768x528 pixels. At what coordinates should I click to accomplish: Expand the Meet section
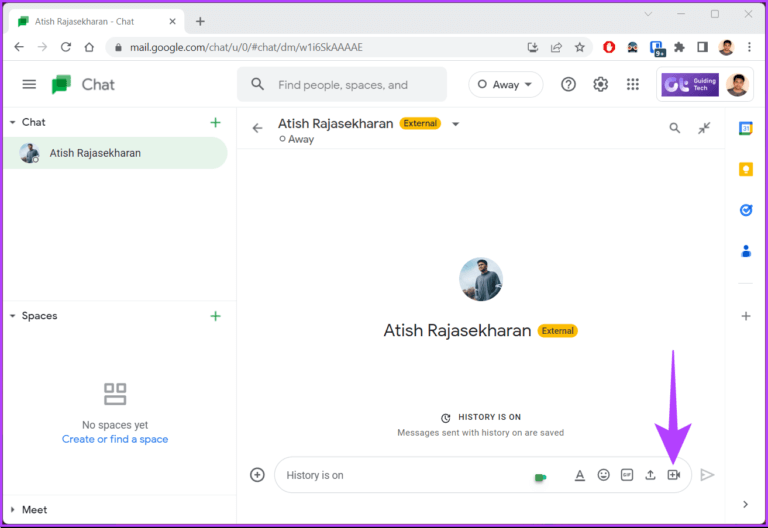point(13,510)
